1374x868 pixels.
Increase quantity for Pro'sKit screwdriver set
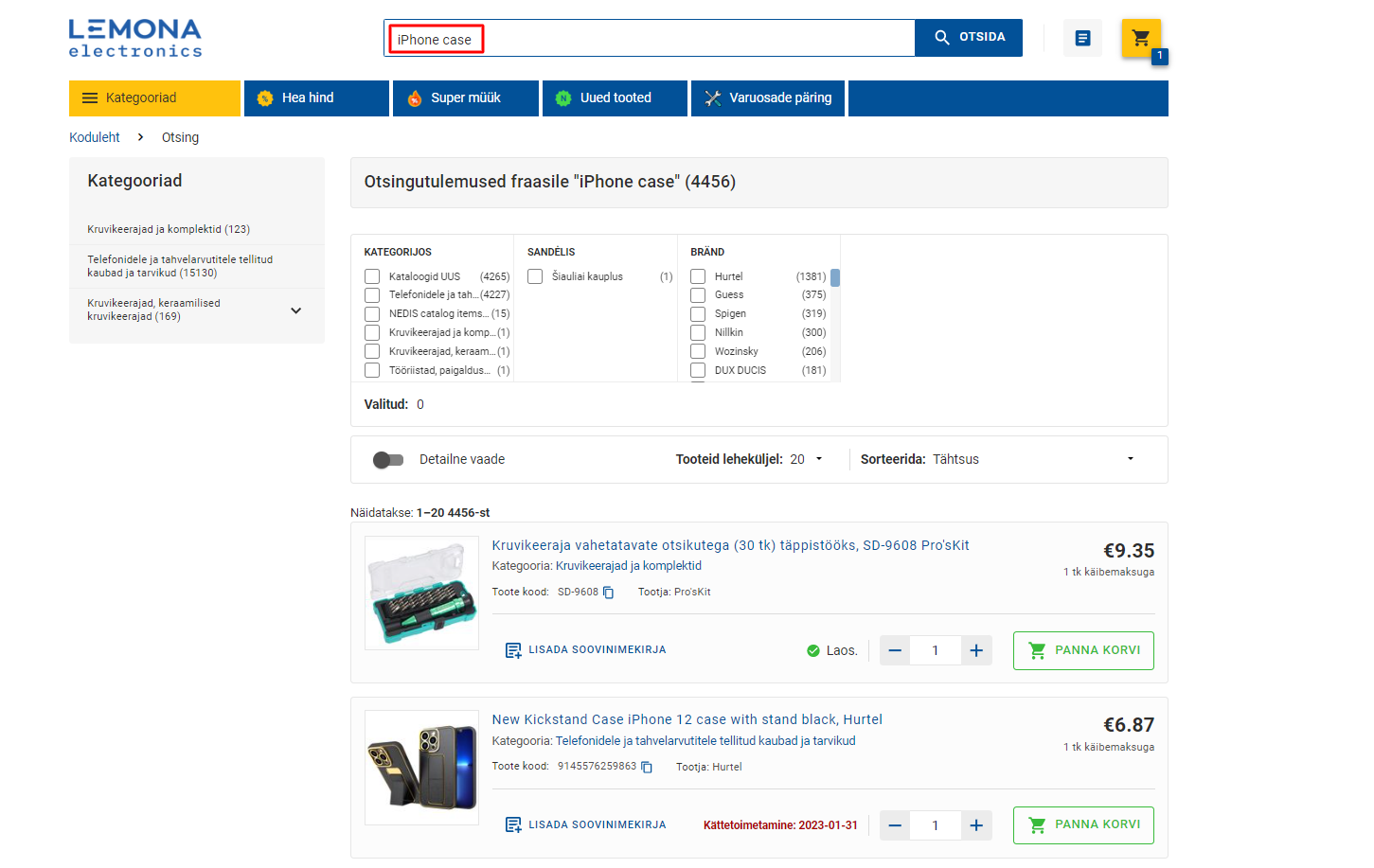pyautogui.click(x=976, y=650)
